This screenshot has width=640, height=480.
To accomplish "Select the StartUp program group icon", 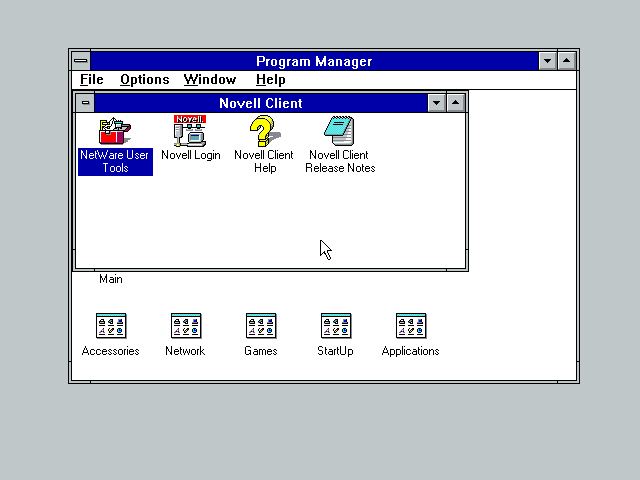I will tap(336, 326).
